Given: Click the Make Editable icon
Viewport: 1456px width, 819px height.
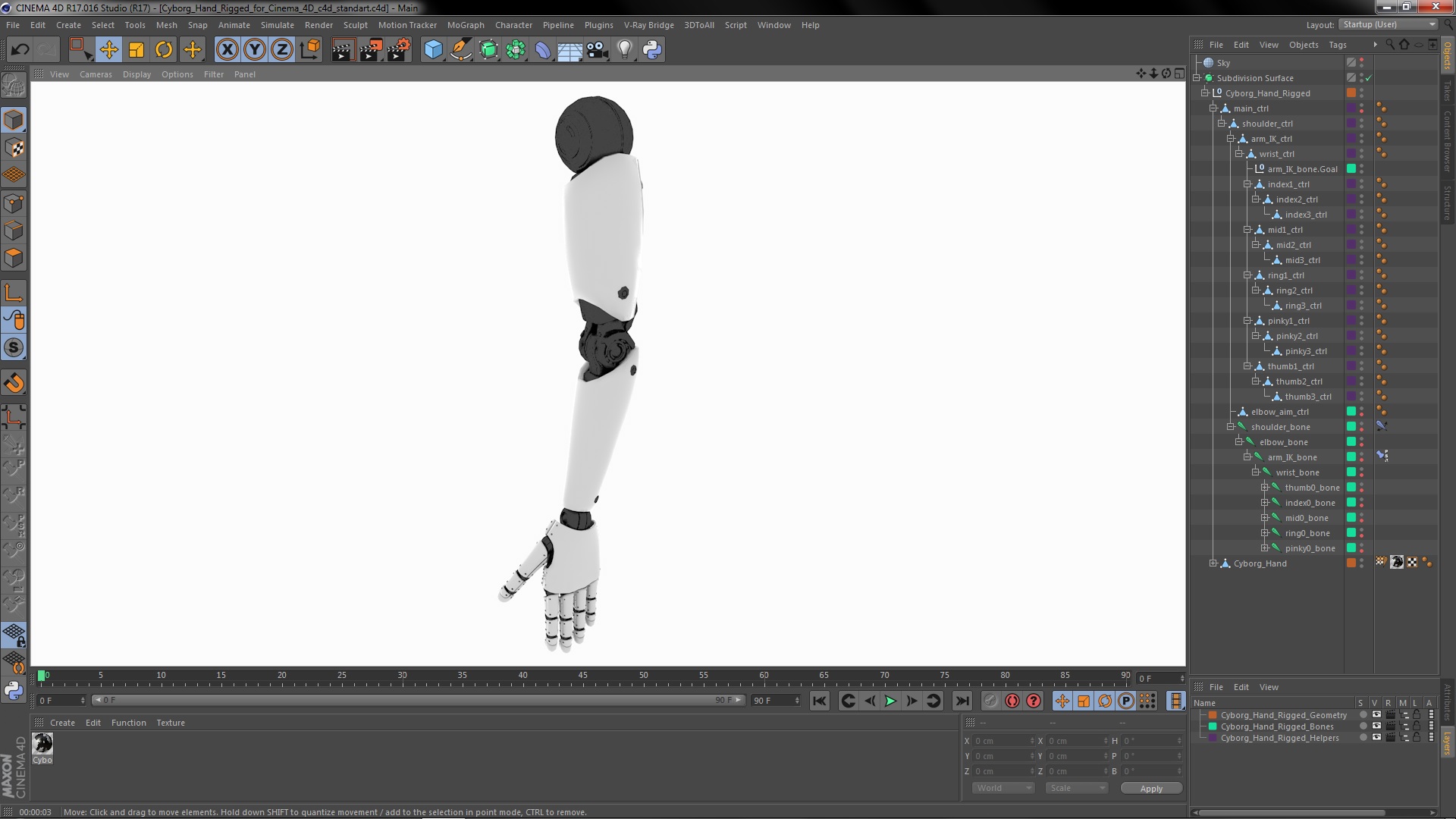Looking at the screenshot, I should (14, 86).
